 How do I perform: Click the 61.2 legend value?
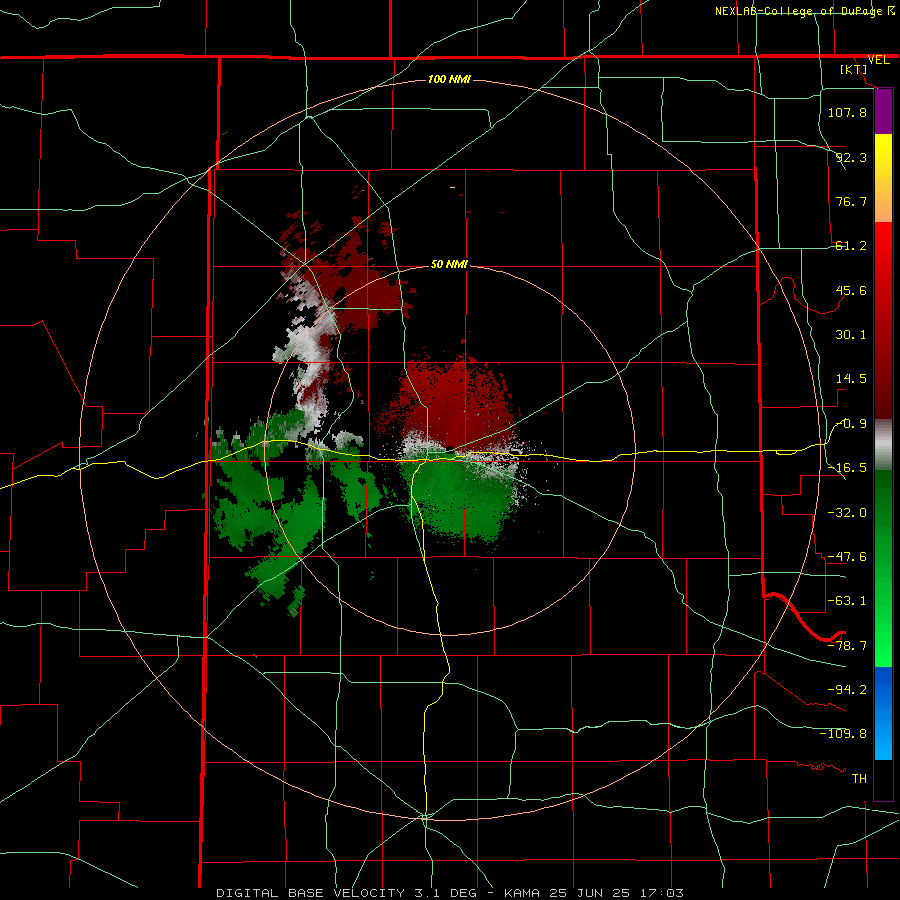pos(851,246)
